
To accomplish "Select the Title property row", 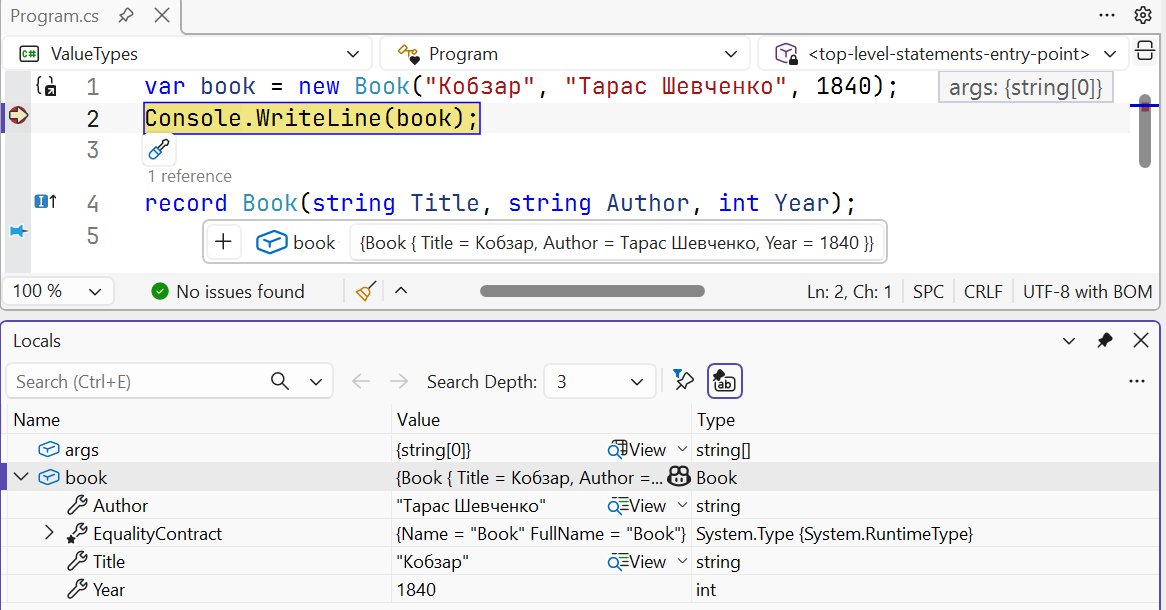I will 583,561.
